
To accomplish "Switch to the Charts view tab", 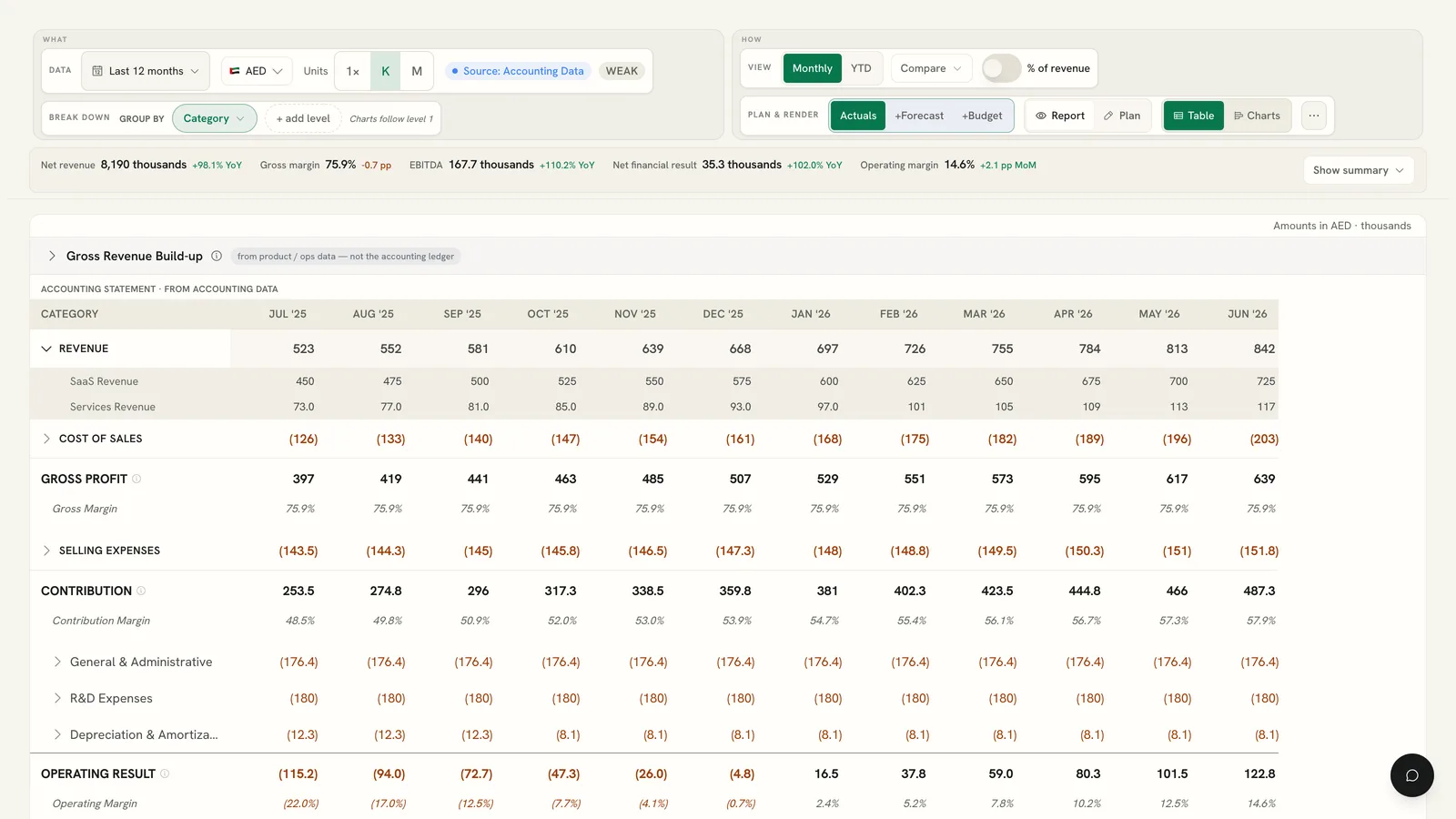I will 1258,116.
